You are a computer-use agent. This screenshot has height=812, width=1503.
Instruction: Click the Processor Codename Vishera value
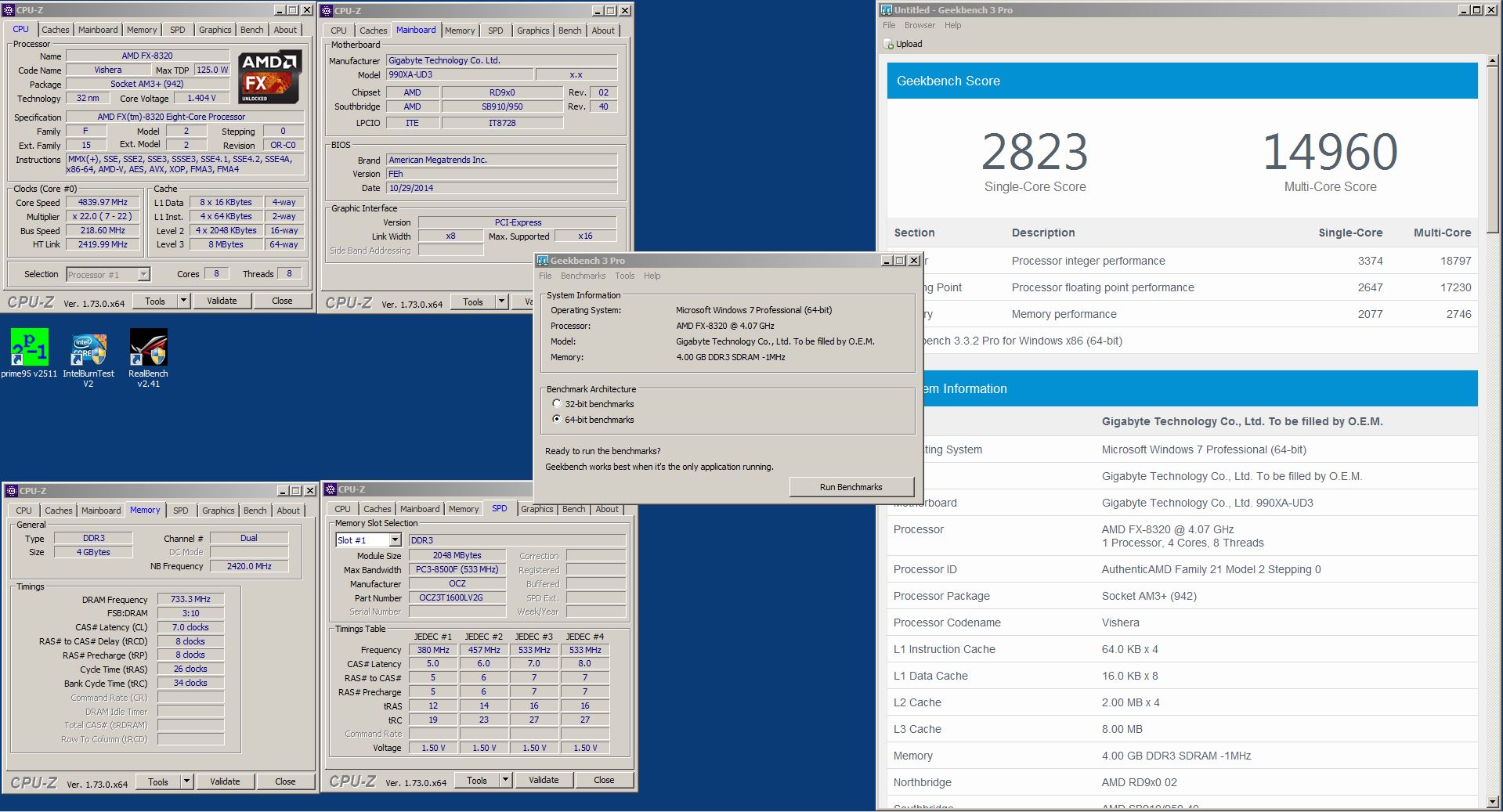coord(1120,623)
